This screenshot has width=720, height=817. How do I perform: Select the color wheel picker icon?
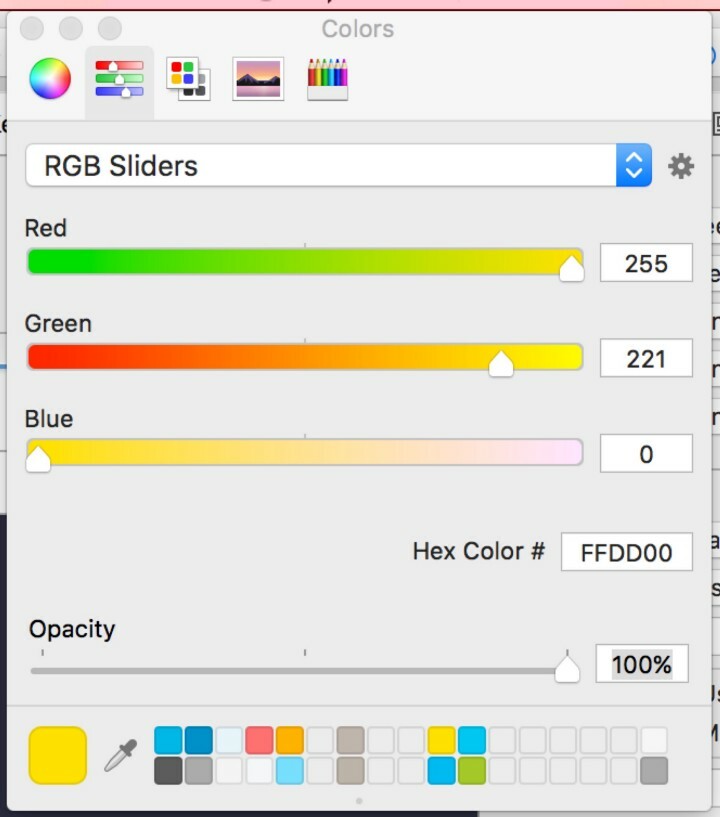tap(50, 79)
